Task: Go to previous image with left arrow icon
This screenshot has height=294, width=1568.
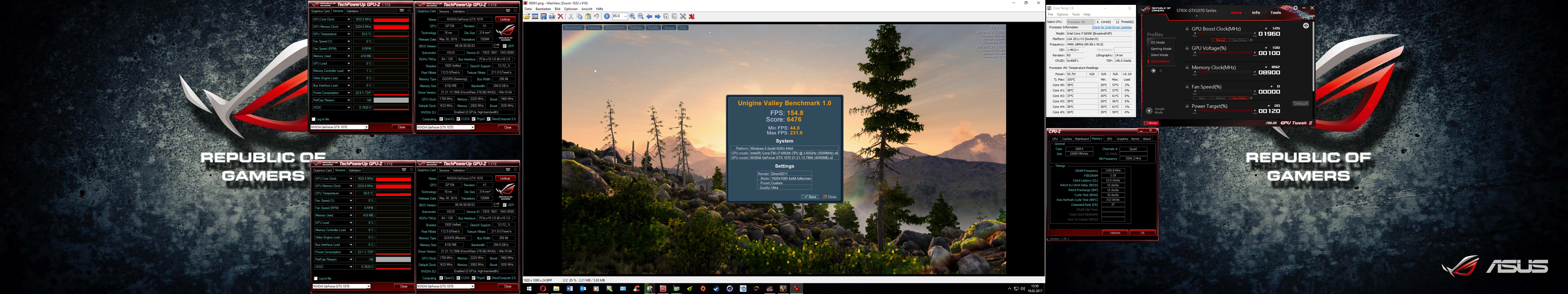Action: [x=649, y=16]
